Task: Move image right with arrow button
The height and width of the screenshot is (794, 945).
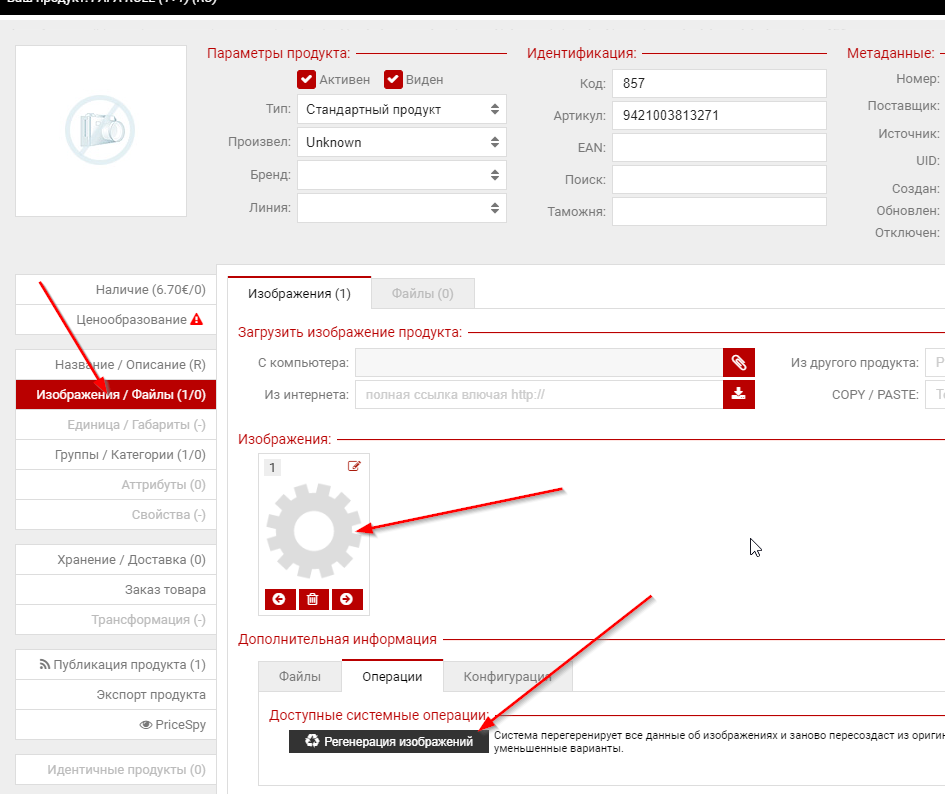Action: tap(346, 599)
